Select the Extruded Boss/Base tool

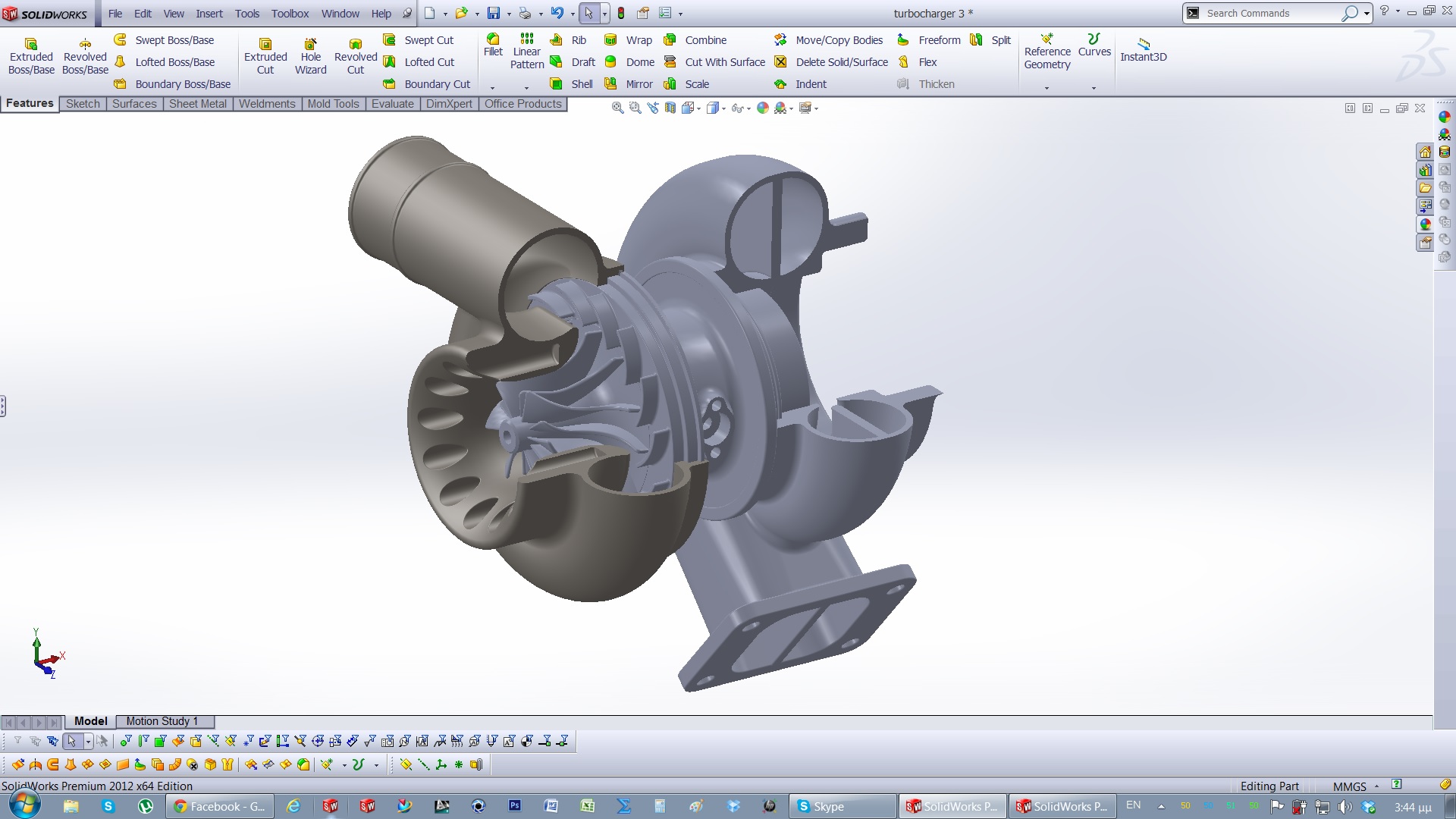coord(31,56)
